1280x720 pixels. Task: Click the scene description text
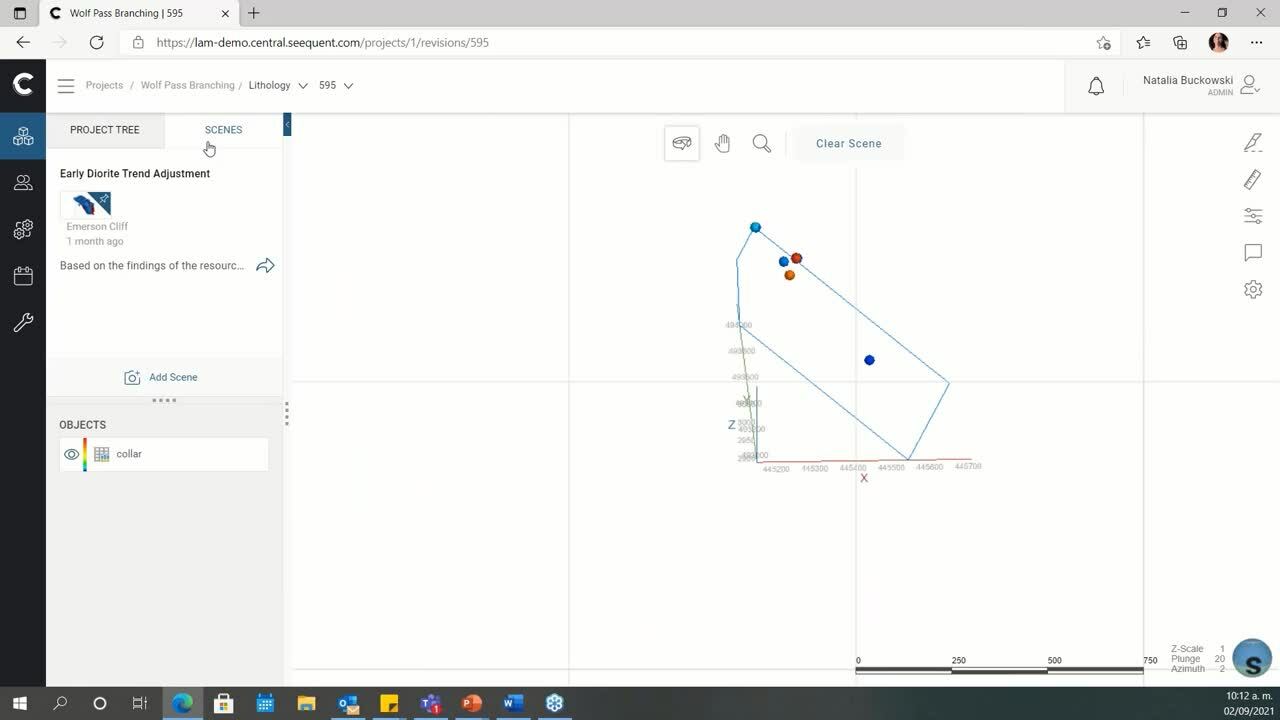click(152, 266)
